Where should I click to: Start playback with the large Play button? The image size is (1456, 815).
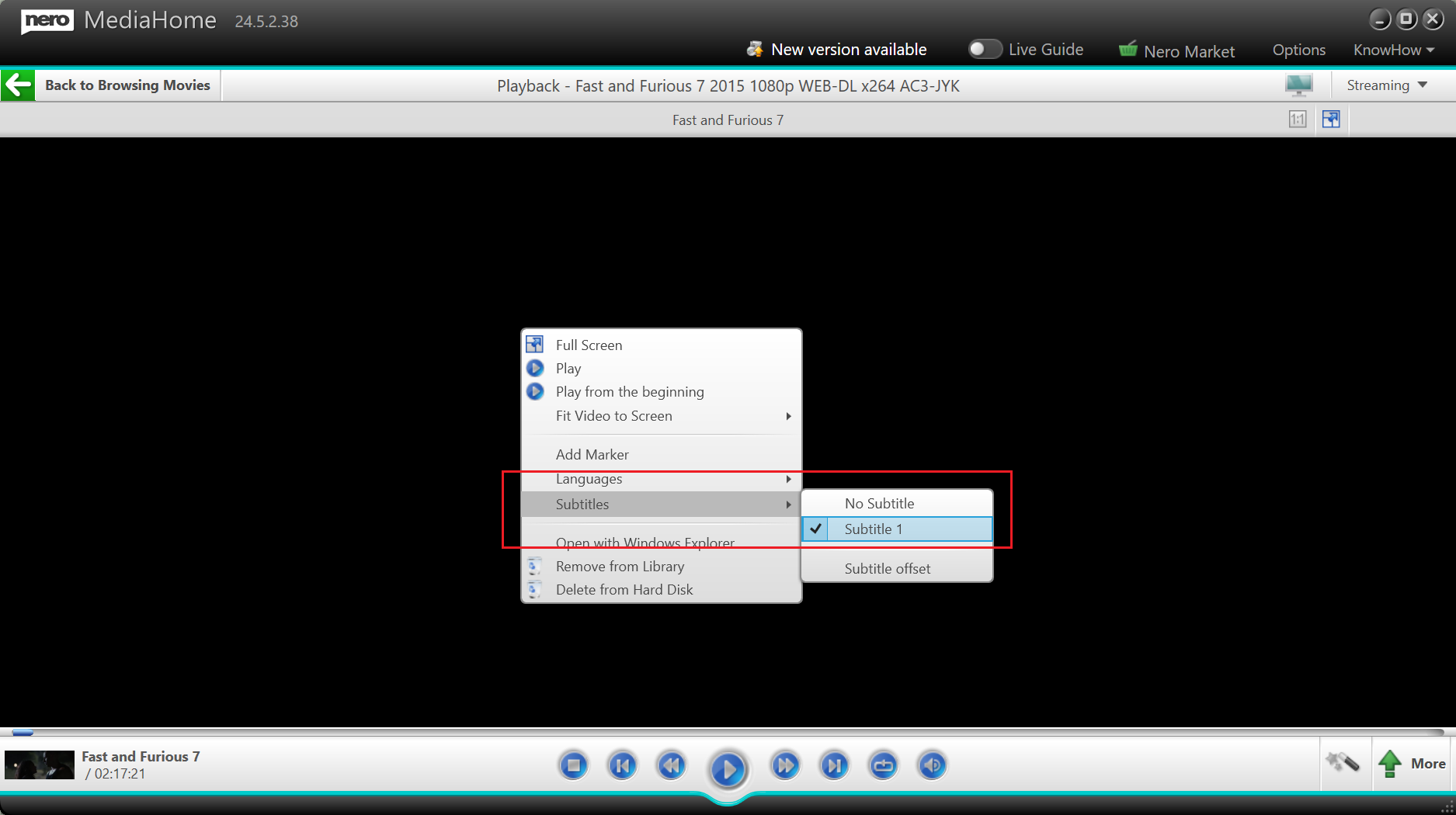coord(728,769)
